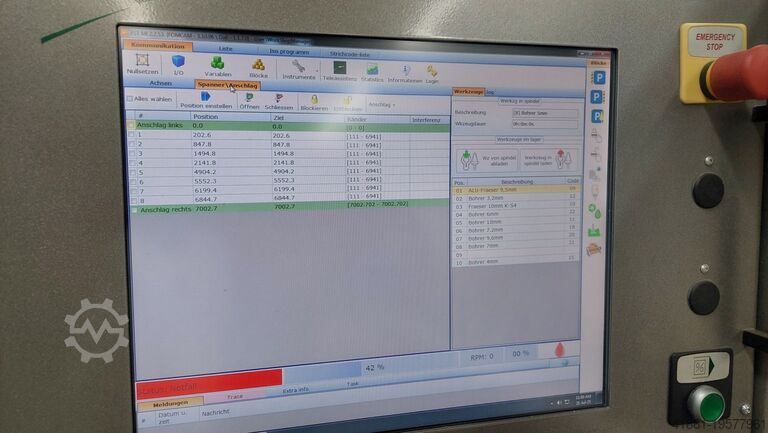Click Werkzeug in spindel laden button

click(545, 159)
